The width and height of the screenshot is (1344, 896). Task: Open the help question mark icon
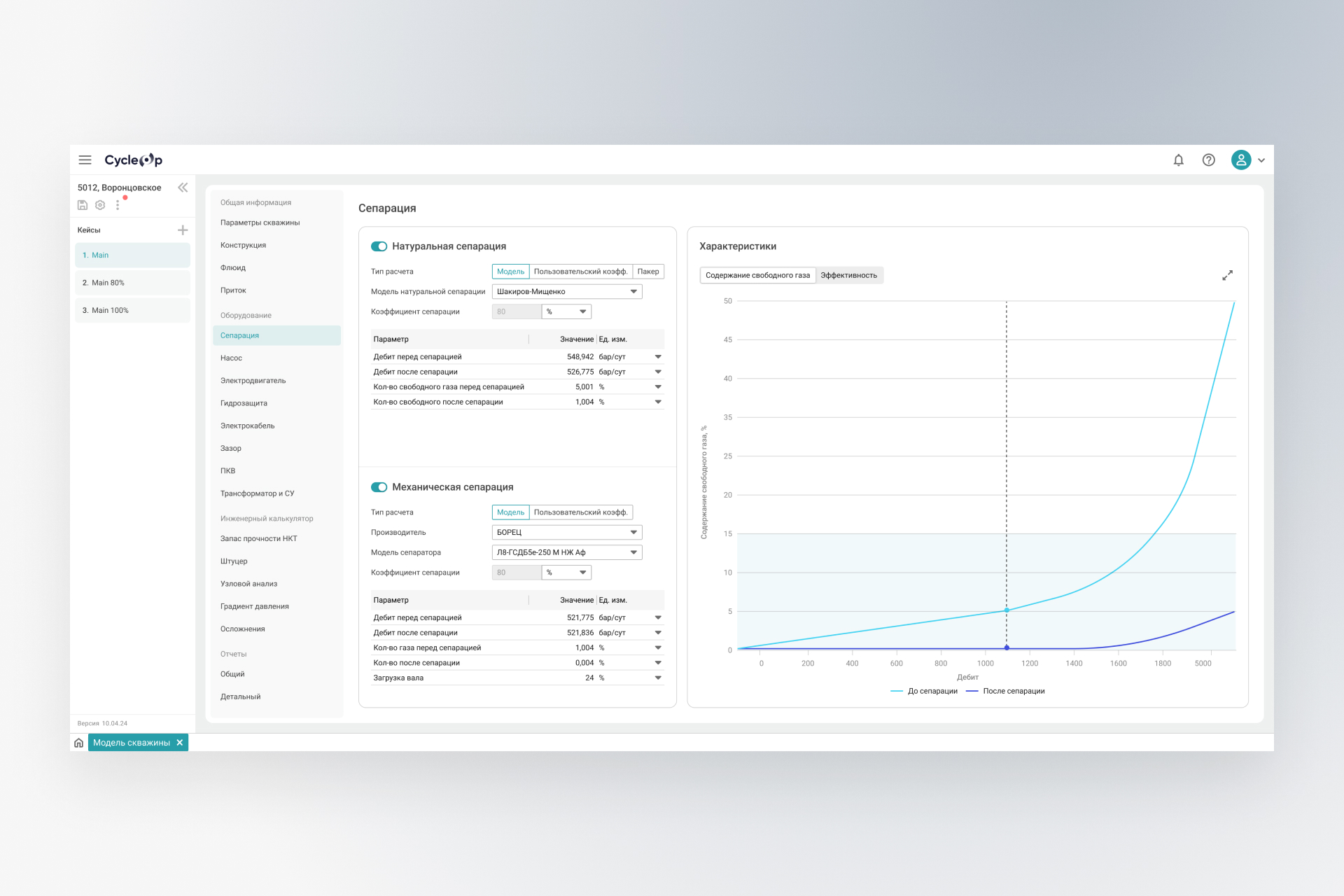click(1208, 160)
